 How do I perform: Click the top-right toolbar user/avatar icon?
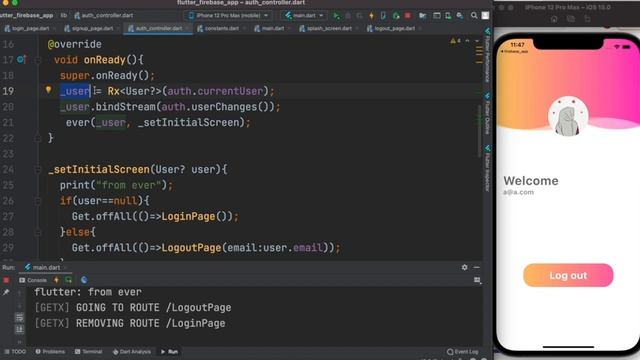pyautogui.click(x=485, y=16)
